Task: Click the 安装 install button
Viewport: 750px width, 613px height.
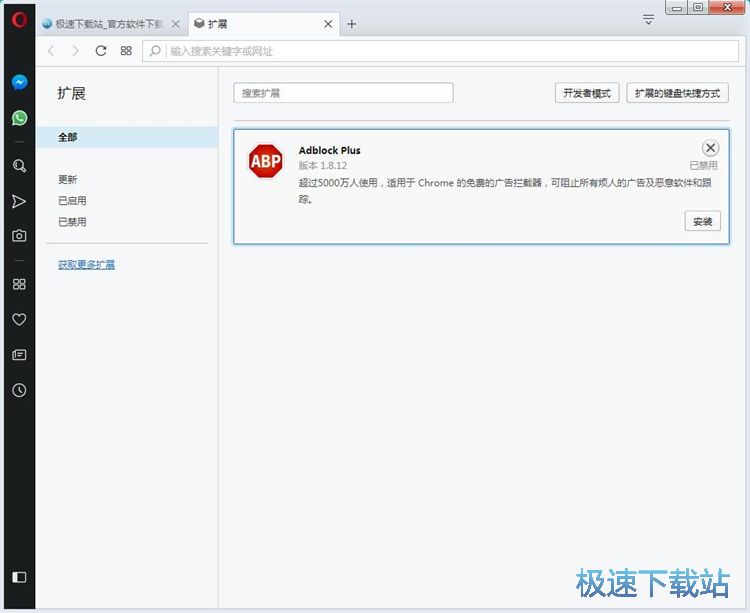Action: pos(702,221)
